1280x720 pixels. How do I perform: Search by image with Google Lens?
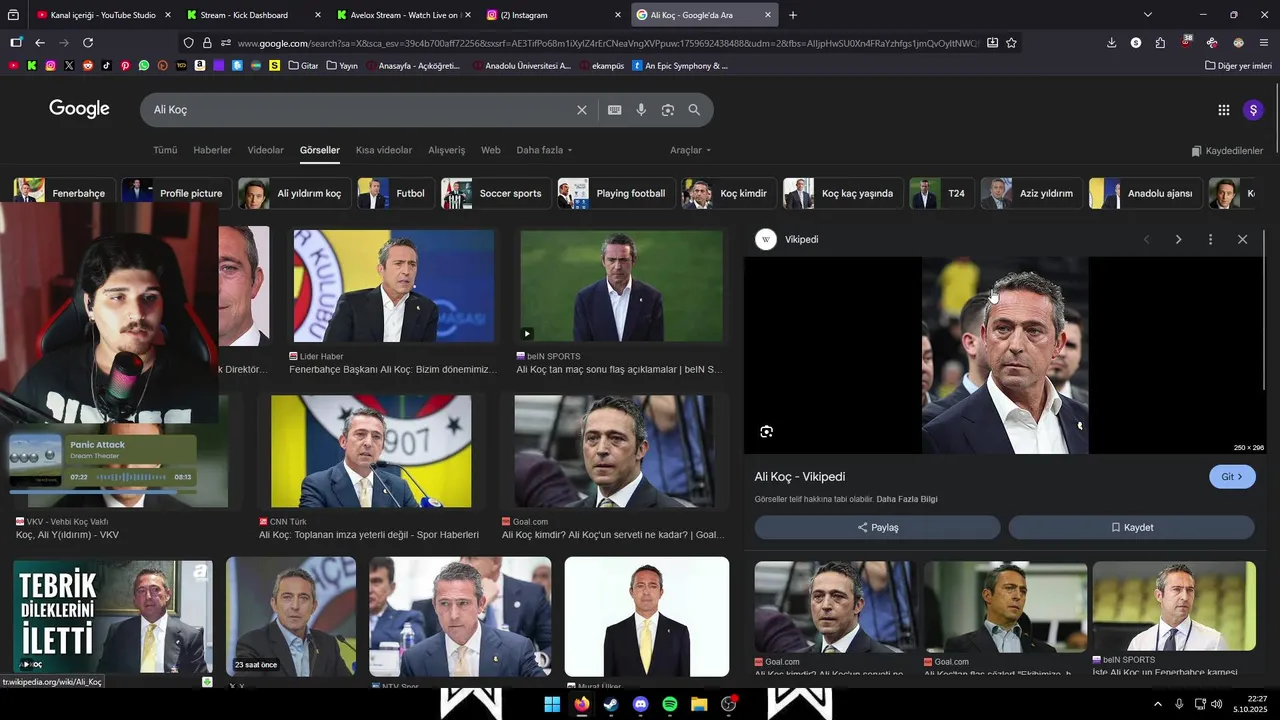668,110
